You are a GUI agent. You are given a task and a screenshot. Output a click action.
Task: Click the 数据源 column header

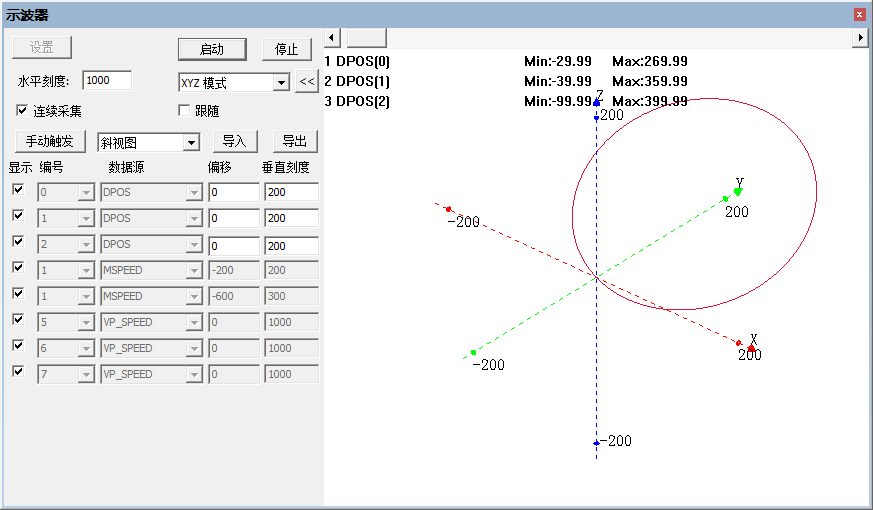tap(126, 167)
